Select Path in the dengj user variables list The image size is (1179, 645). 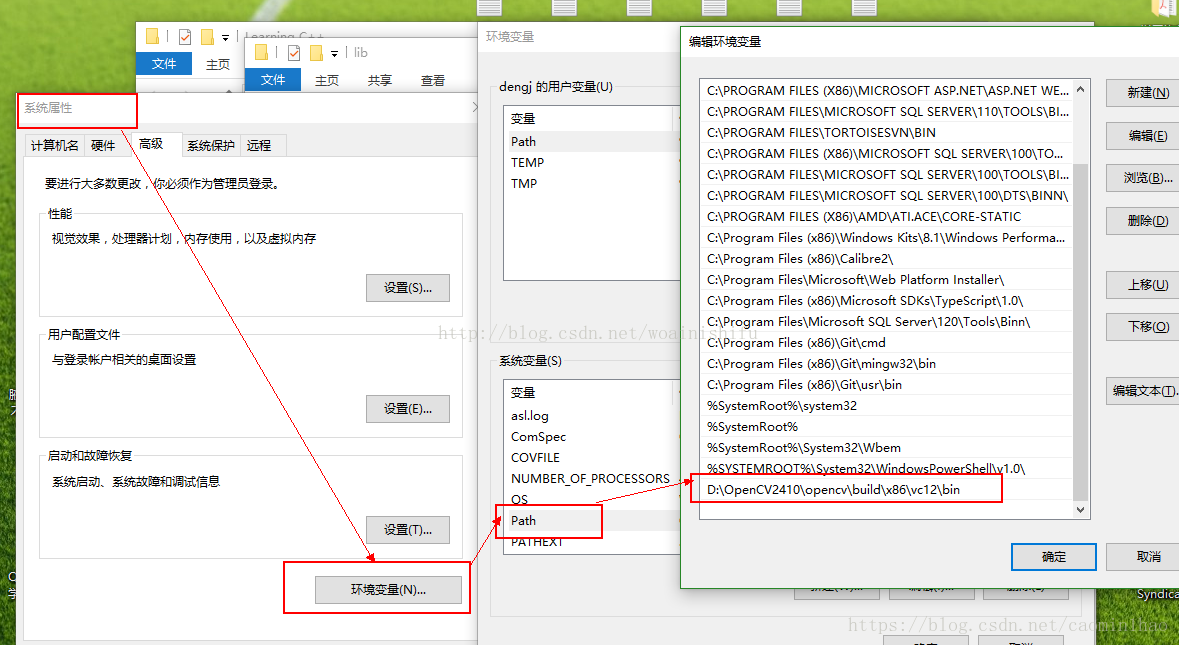(592, 141)
